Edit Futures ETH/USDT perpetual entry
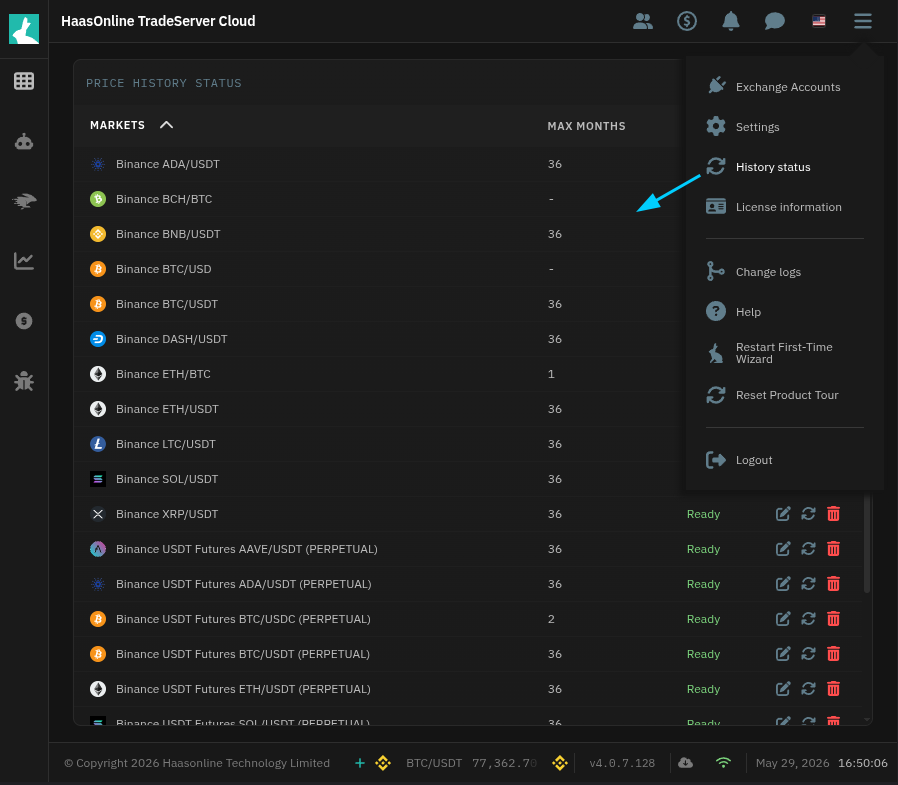The width and height of the screenshot is (898, 785). (x=783, y=689)
